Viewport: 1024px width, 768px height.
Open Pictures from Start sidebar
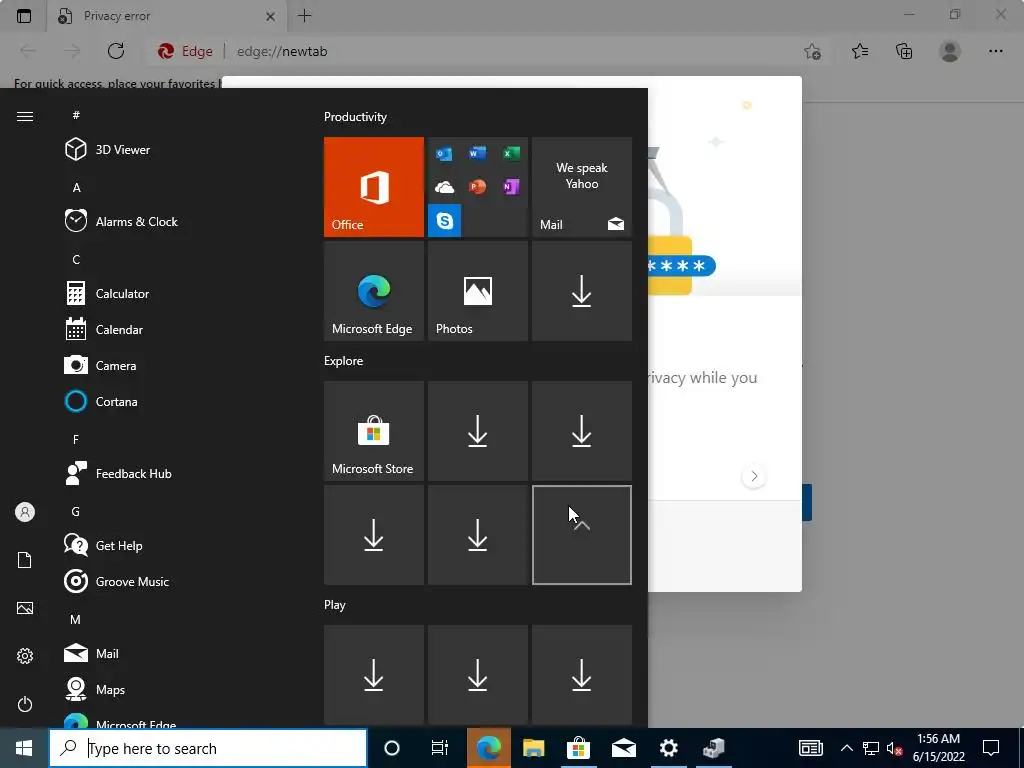(x=25, y=608)
